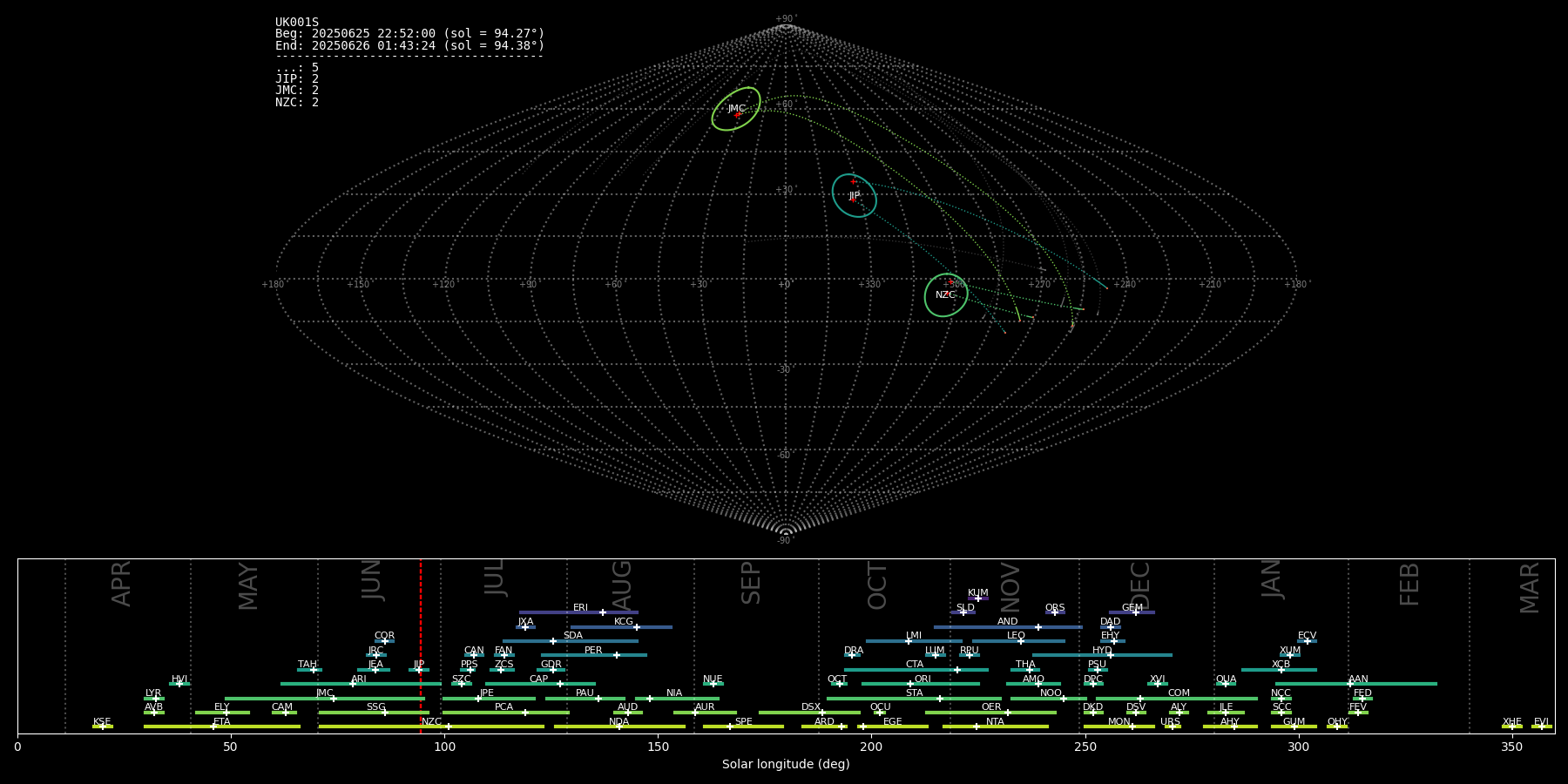Click the JIP label in the timeline chart
The width and height of the screenshot is (1568, 784).
[x=419, y=664]
